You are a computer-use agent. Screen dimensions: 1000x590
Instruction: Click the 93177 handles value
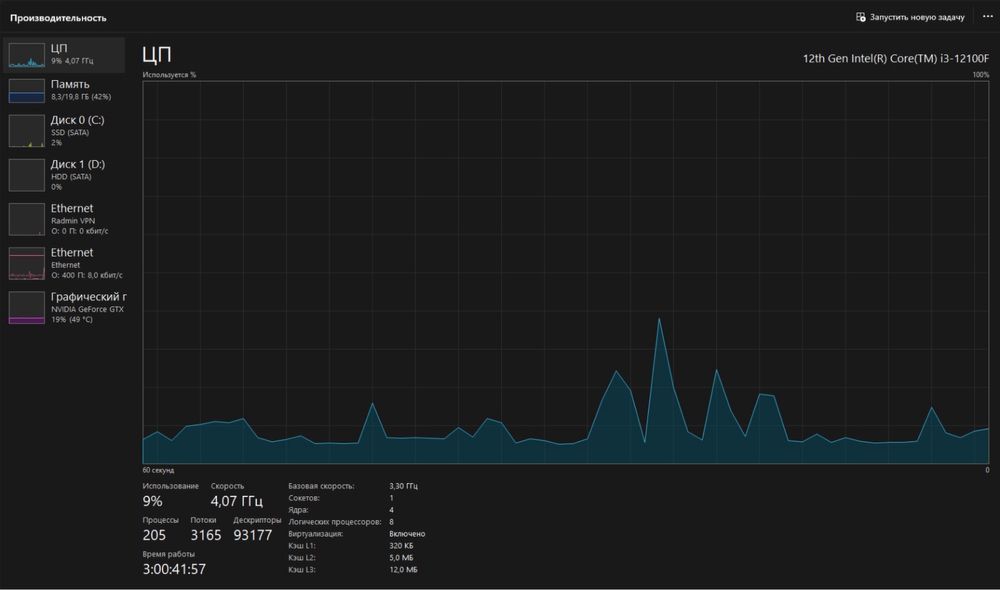[x=253, y=535]
